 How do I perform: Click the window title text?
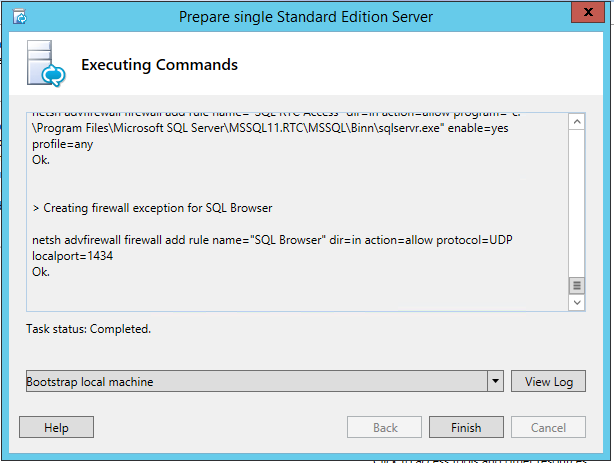coord(306,17)
